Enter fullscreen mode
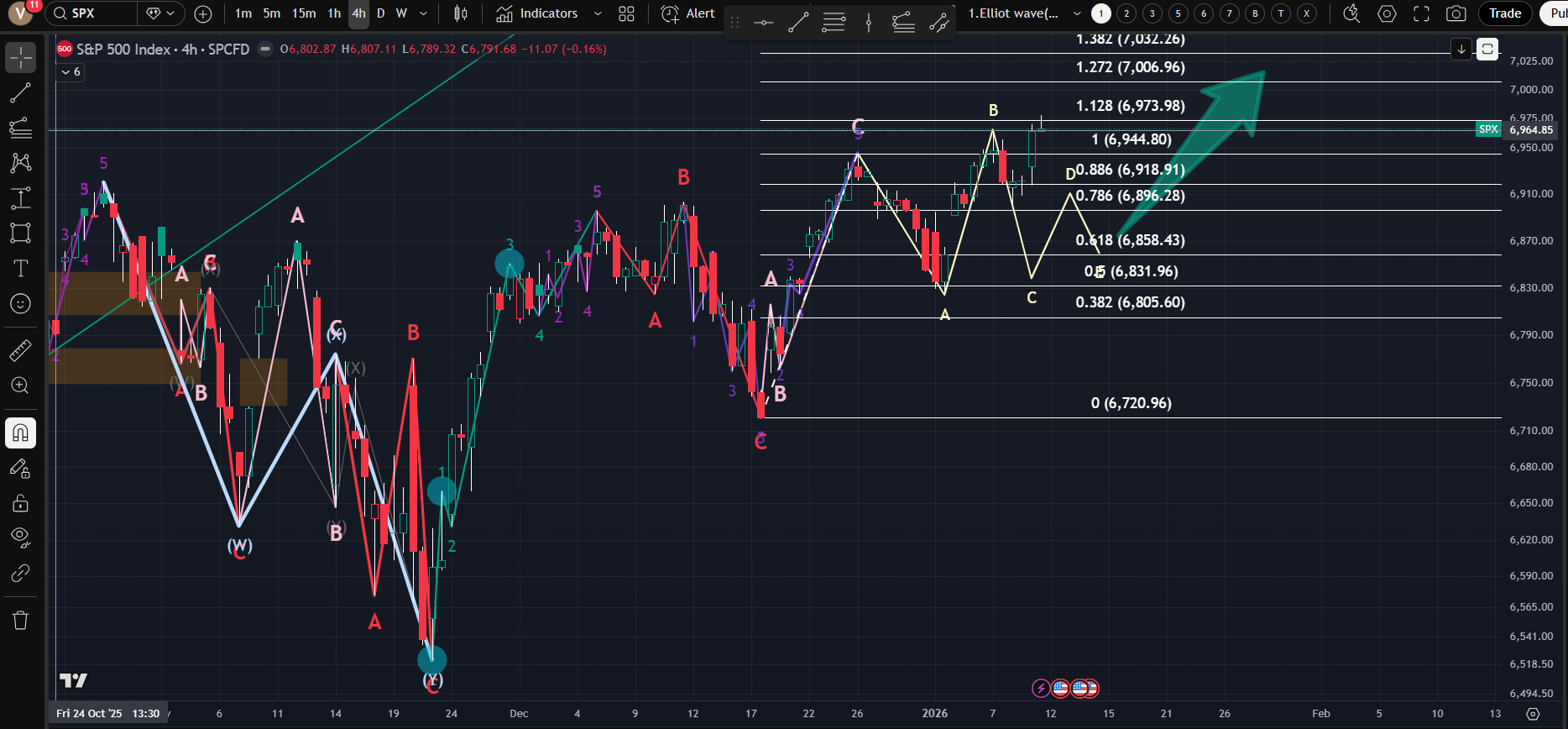The height and width of the screenshot is (729, 1568). (1421, 13)
